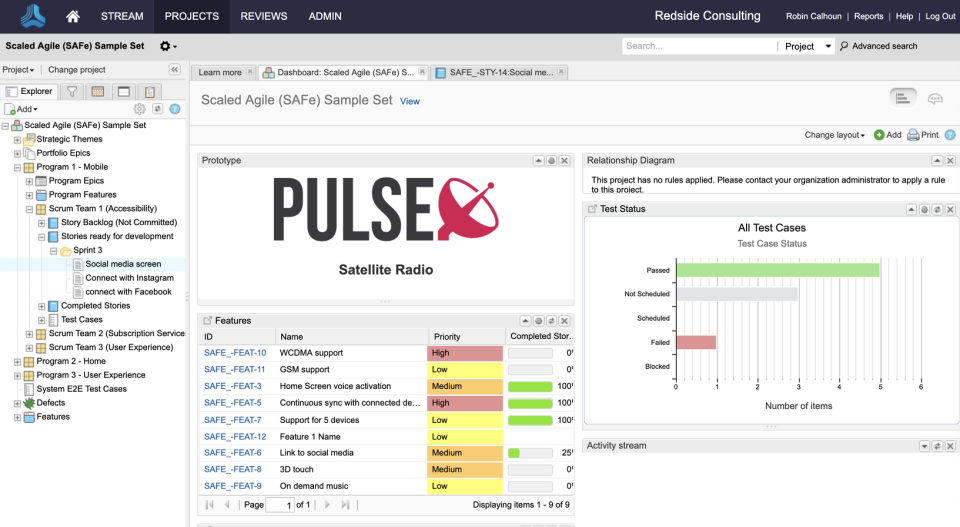960x527 pixels.
Task: Switch to the Learn more tab
Action: click(x=220, y=72)
